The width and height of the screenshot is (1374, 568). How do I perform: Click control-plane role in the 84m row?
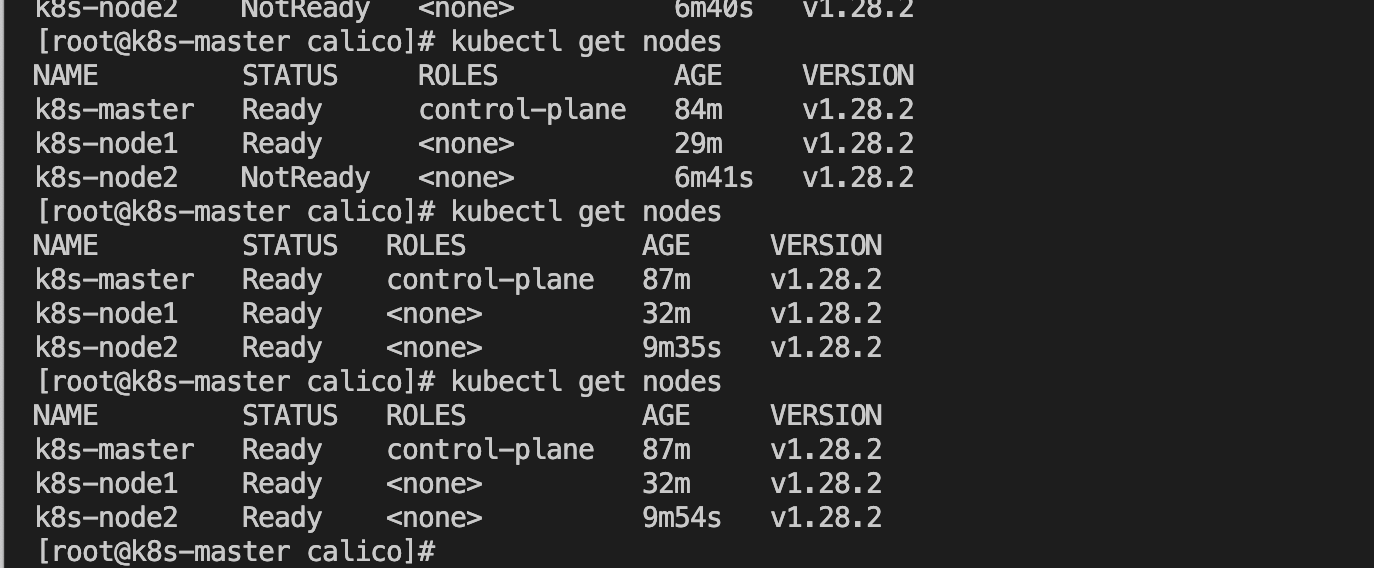tap(522, 110)
